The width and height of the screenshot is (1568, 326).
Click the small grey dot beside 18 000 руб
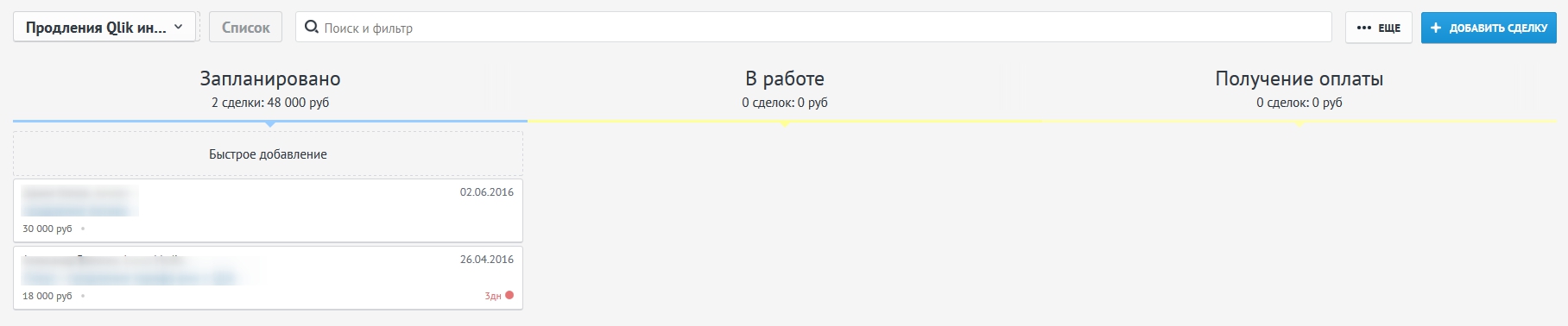pos(83,296)
